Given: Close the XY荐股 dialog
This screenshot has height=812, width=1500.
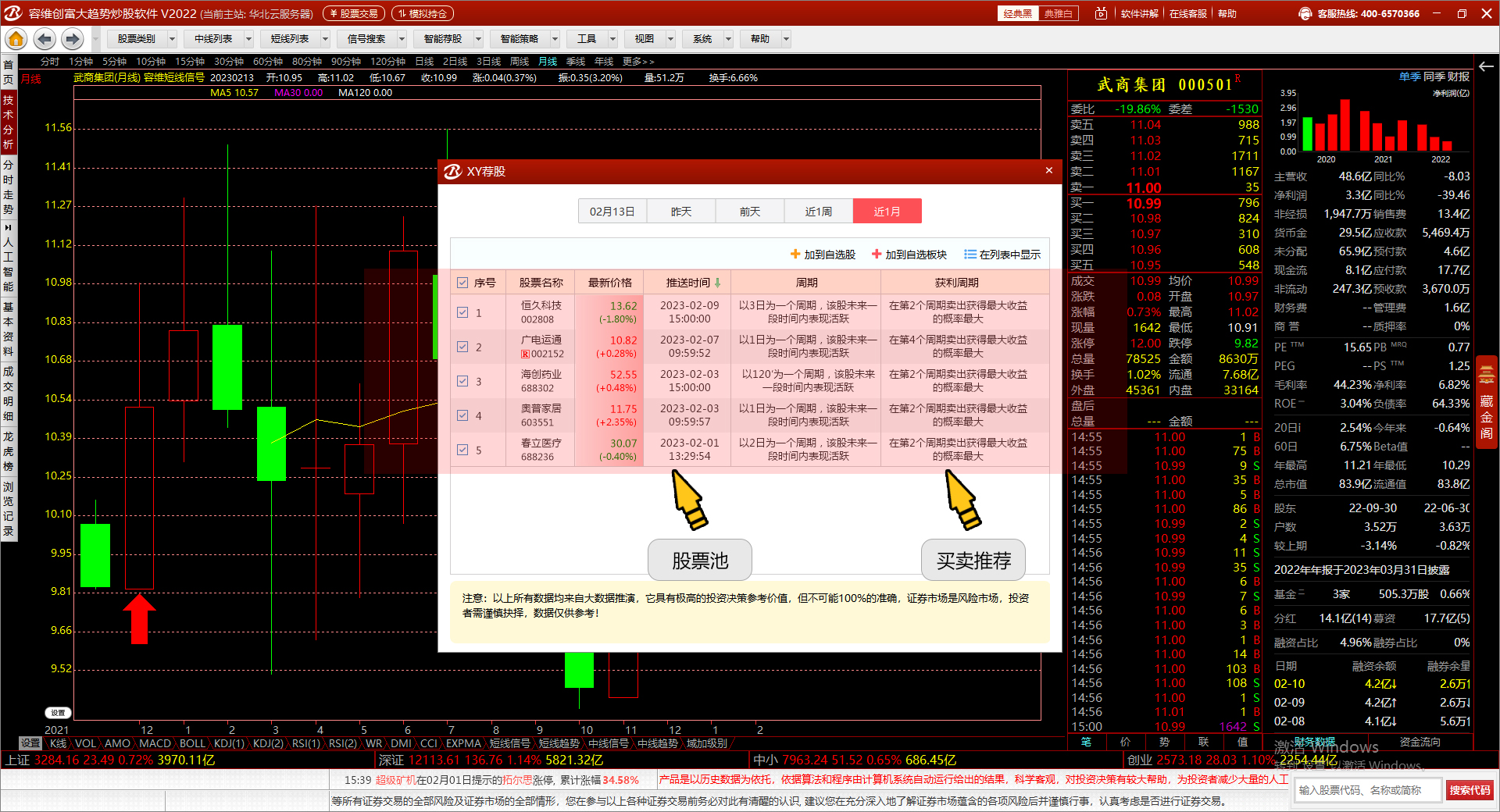Looking at the screenshot, I should coord(1048,170).
